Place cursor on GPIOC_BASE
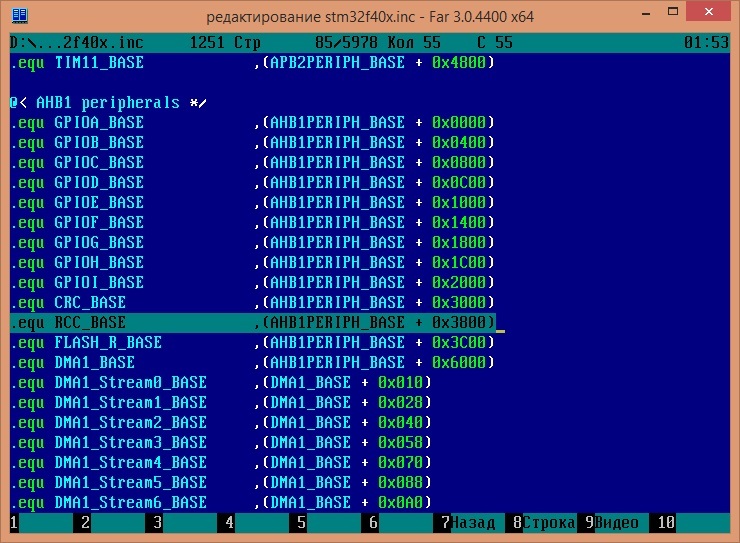The width and height of the screenshot is (740, 543). pos(99,163)
